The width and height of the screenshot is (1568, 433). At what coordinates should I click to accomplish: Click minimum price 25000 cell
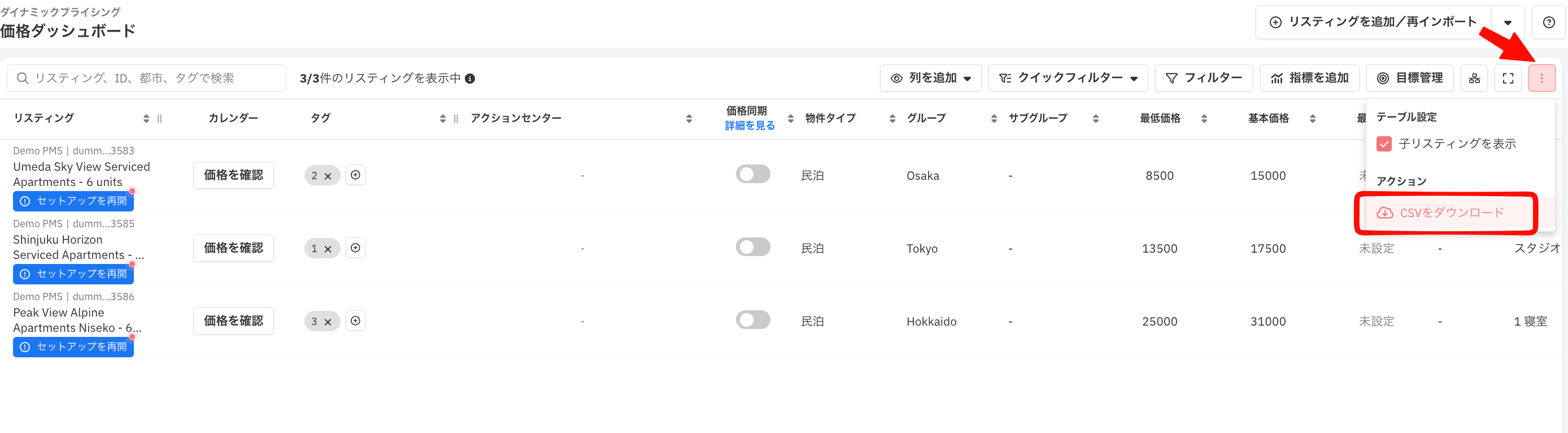coord(1160,322)
